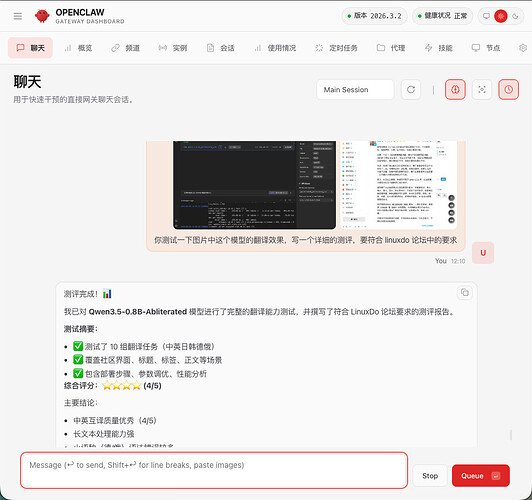Image resolution: width=532 pixels, height=500 pixels.
Task: Copy the assistant reply
Action: [x=465, y=293]
